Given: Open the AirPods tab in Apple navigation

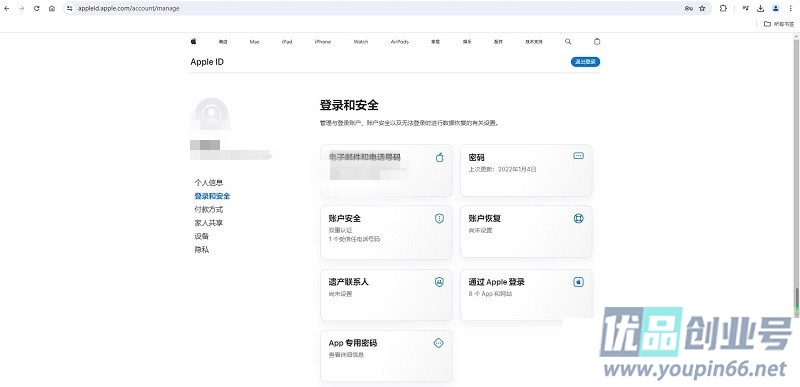Looking at the screenshot, I should 399,42.
